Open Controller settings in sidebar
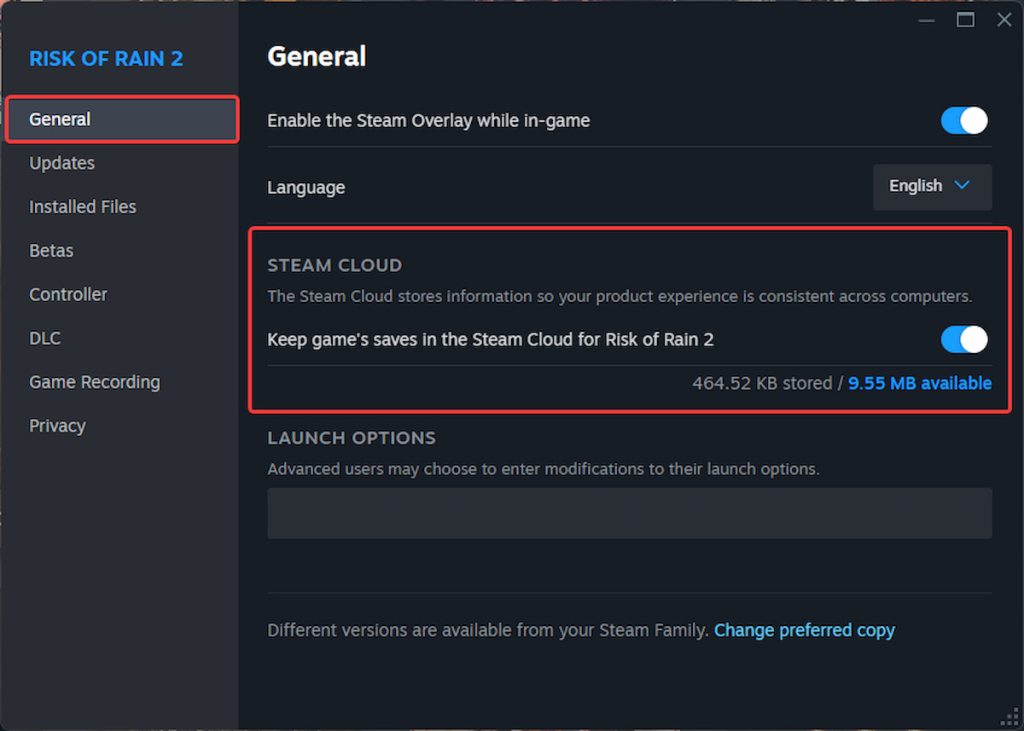Image resolution: width=1024 pixels, height=731 pixels. 68,295
